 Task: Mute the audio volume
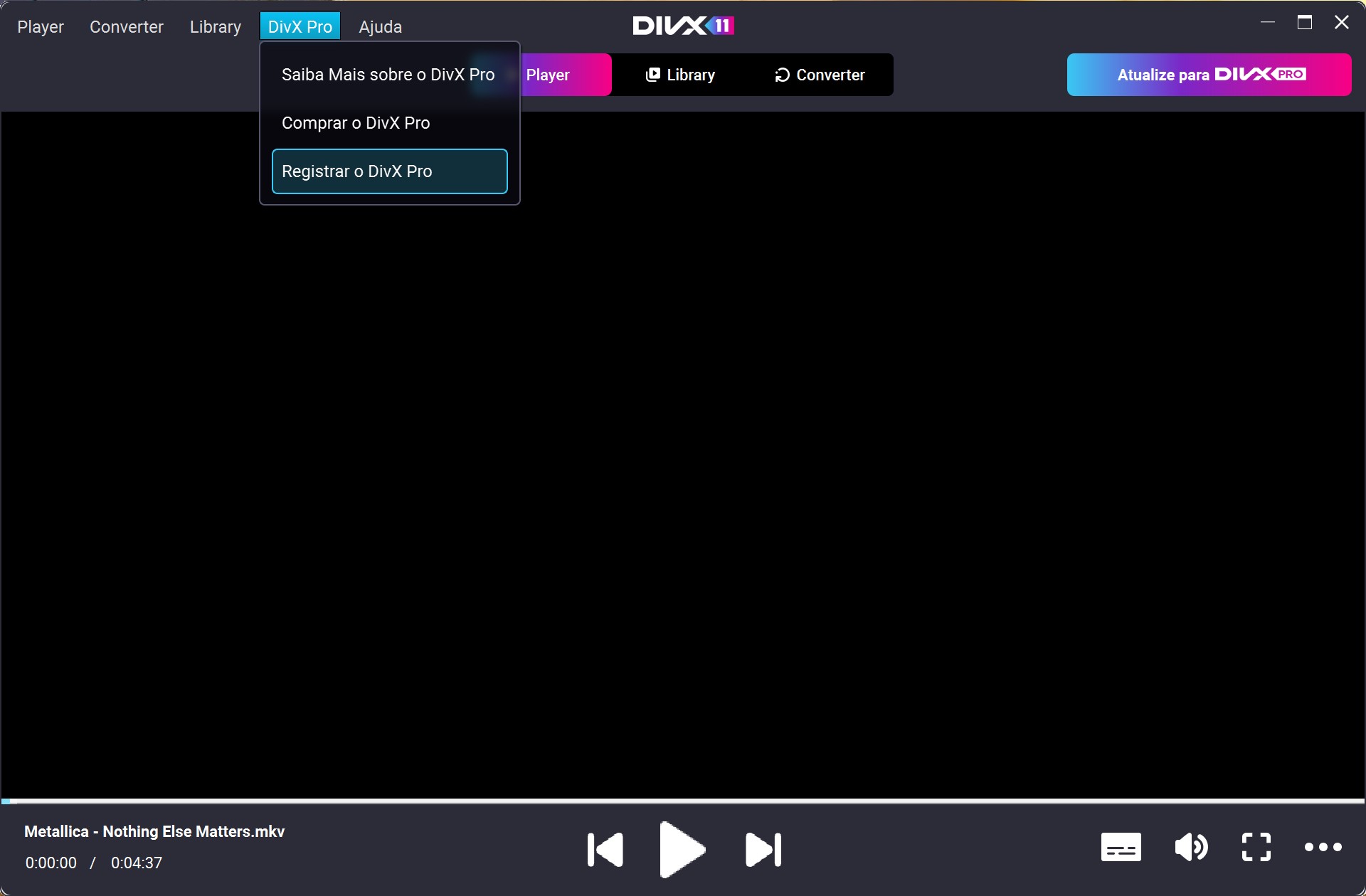click(x=1191, y=847)
